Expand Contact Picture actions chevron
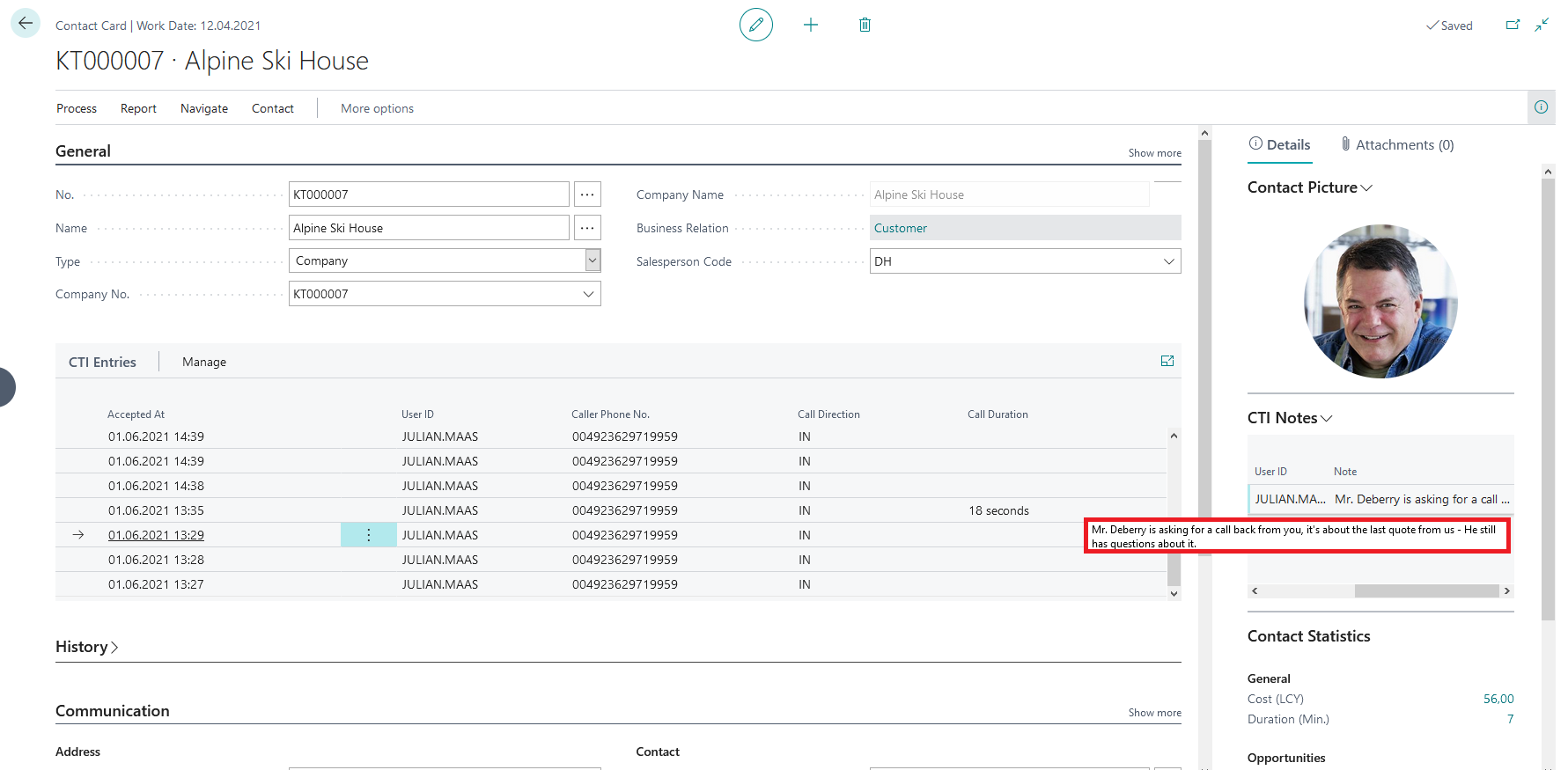Viewport: 1568px width, 770px height. pyautogui.click(x=1366, y=188)
